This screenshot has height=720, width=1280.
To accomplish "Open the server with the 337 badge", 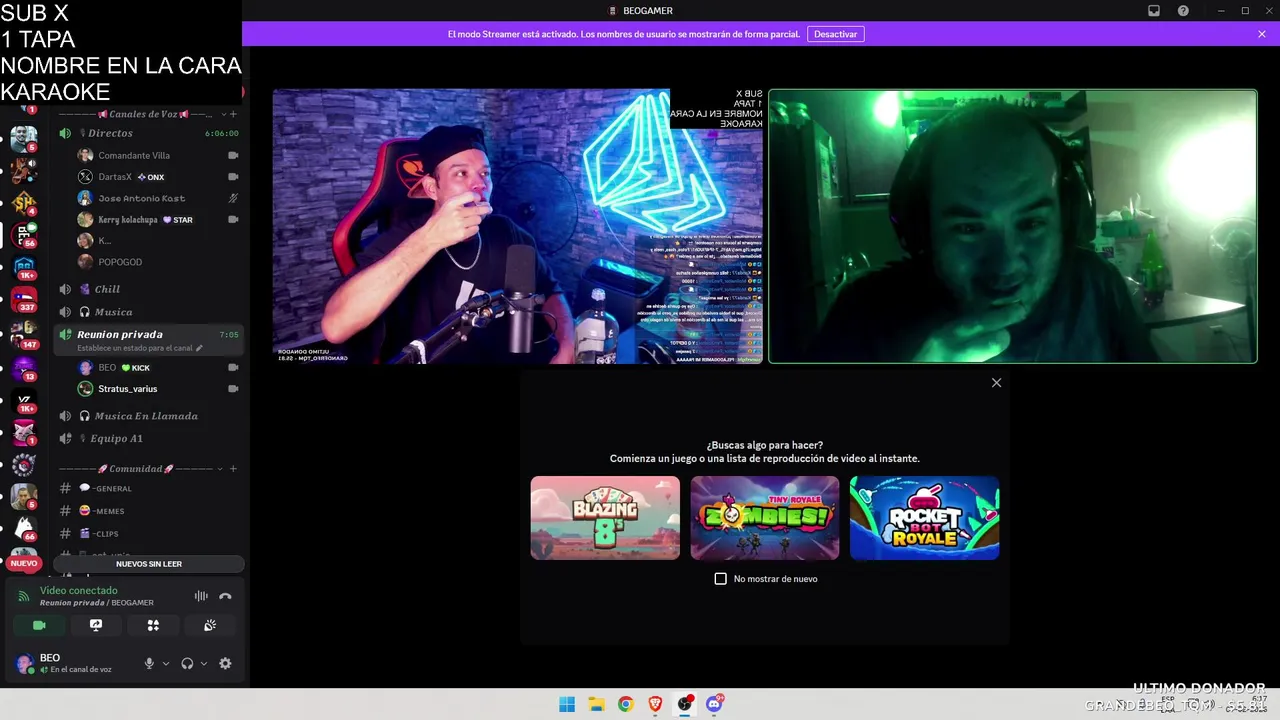I will point(24,300).
